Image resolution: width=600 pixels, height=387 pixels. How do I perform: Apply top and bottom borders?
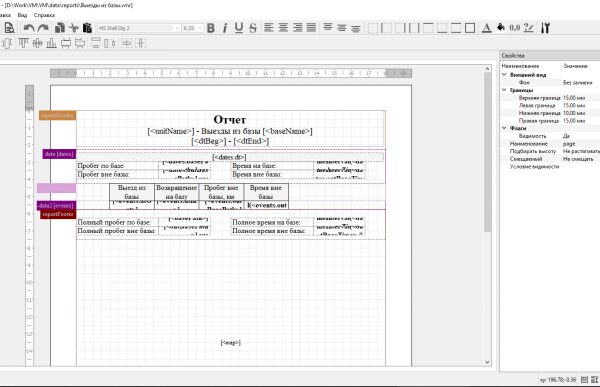tap(456, 28)
